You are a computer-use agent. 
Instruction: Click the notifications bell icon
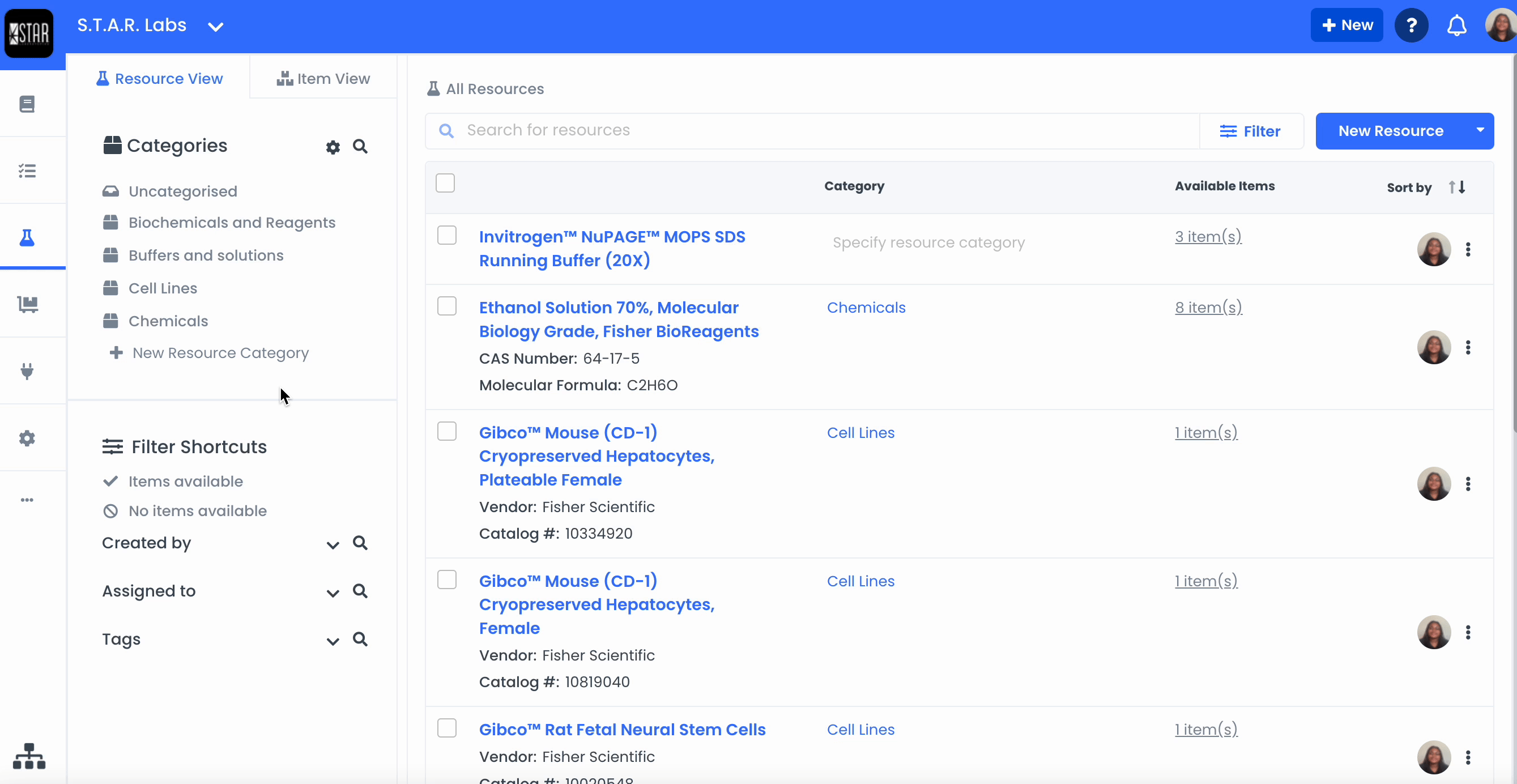pos(1456,25)
